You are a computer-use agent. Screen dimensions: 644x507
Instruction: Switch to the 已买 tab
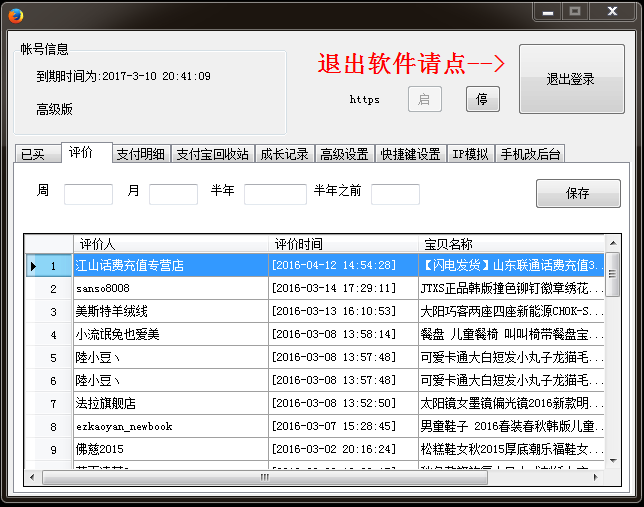[x=33, y=154]
